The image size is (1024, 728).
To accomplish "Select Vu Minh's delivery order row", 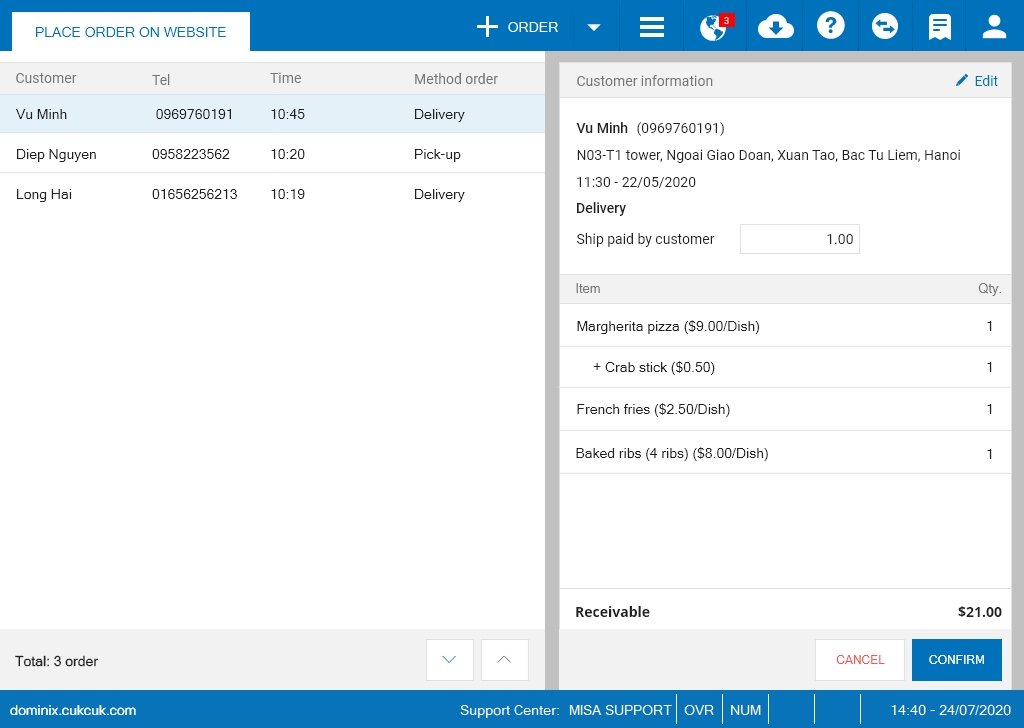I will point(272,114).
